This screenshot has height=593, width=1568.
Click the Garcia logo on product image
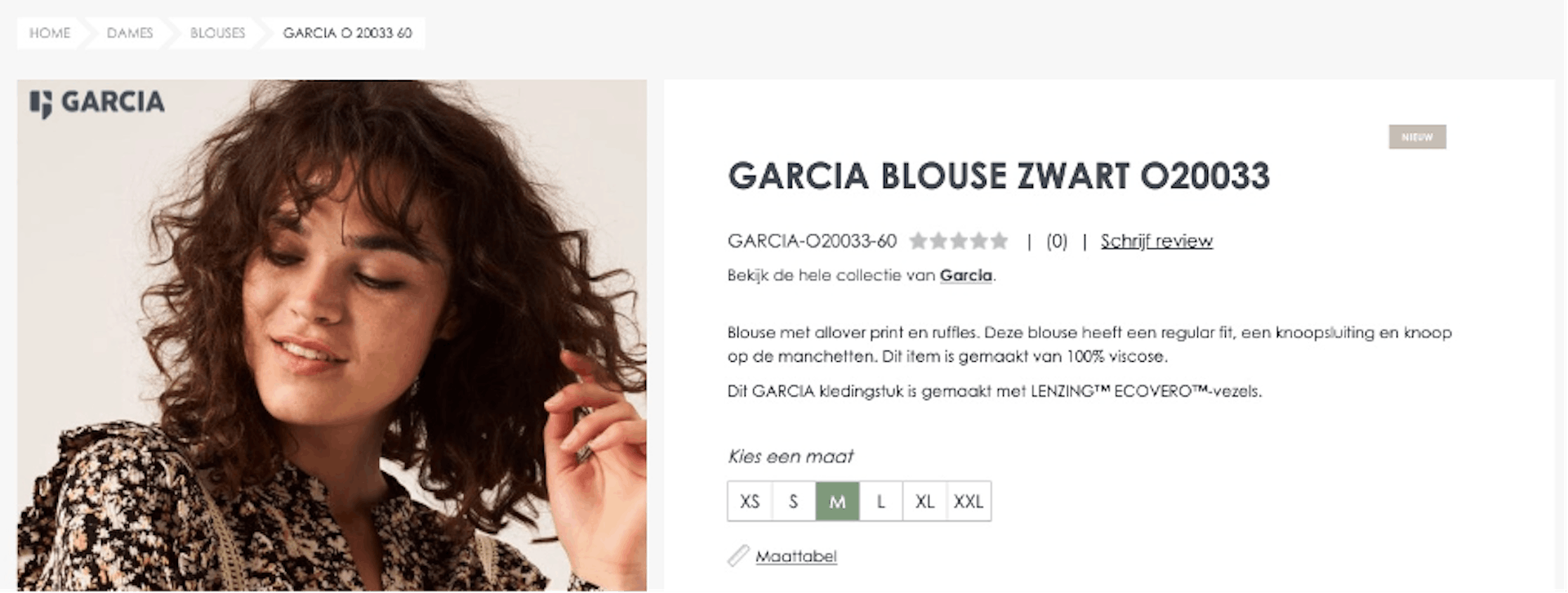[x=97, y=103]
